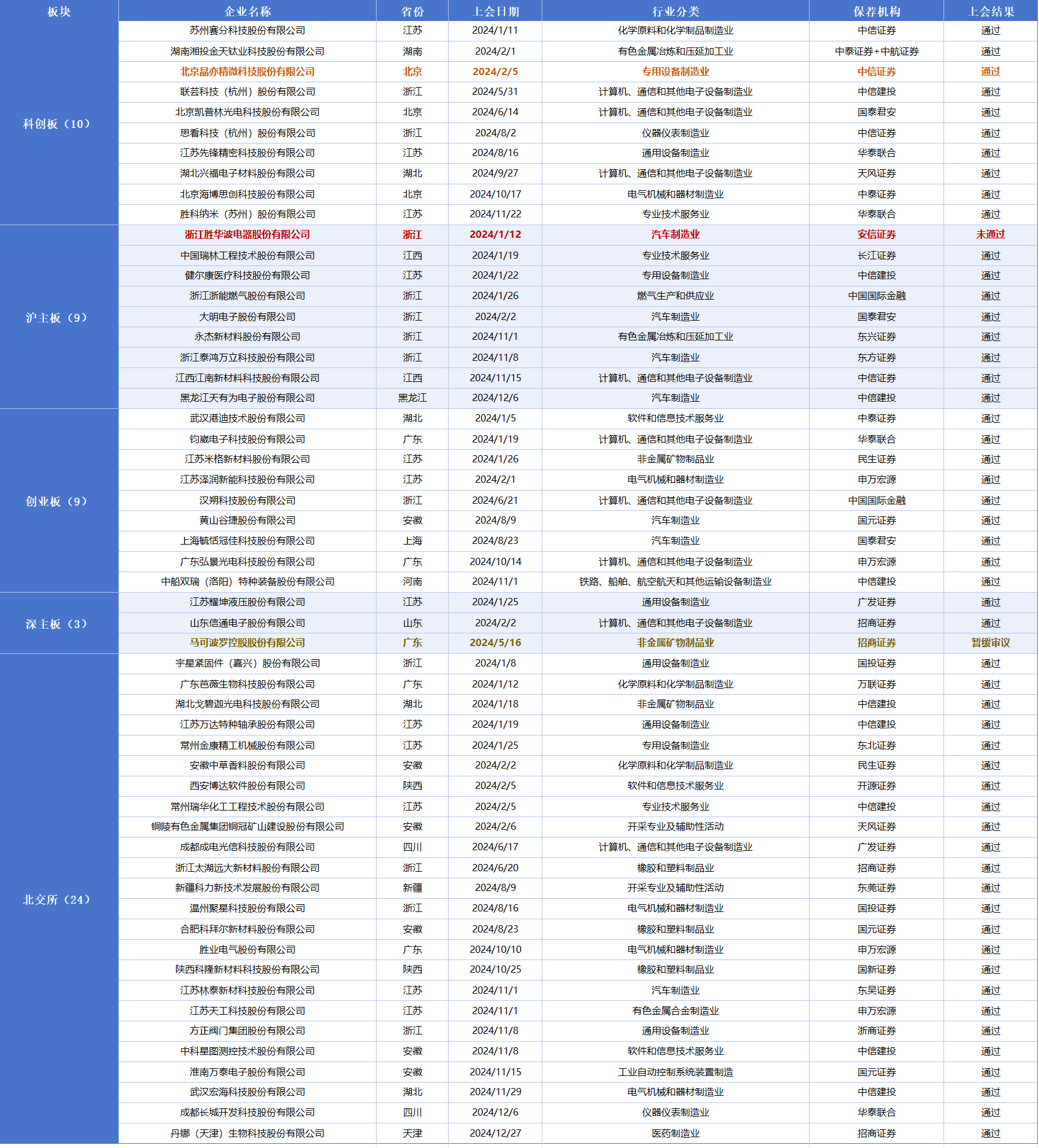Viewport: 1039px width, 1148px height.
Task: Click 思看科技（杭州）股份有限公司 cell
Action: pyautogui.click(x=247, y=133)
